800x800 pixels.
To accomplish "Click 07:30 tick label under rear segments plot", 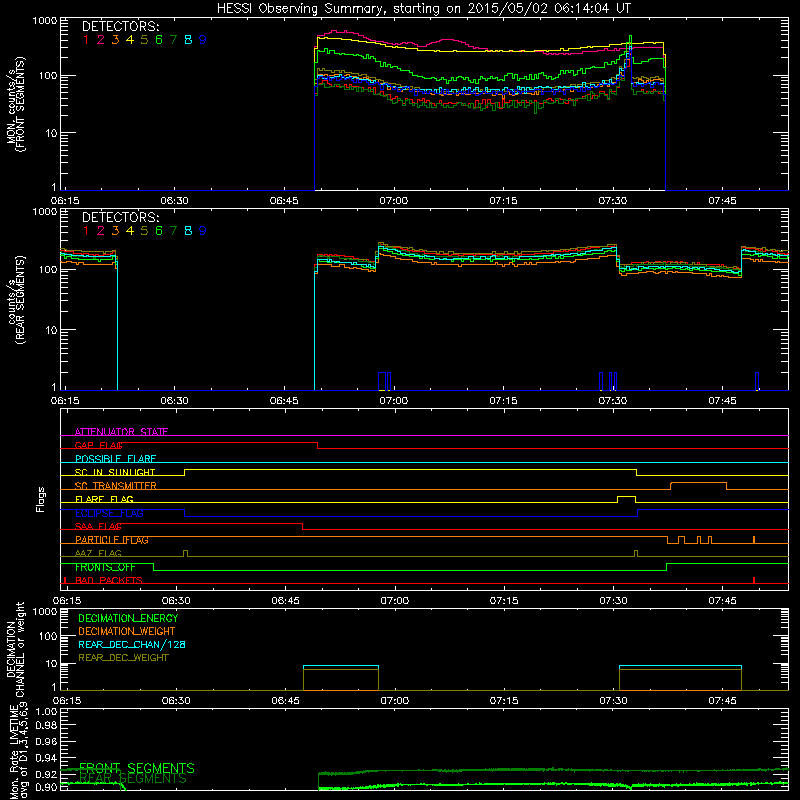I will coord(612,401).
